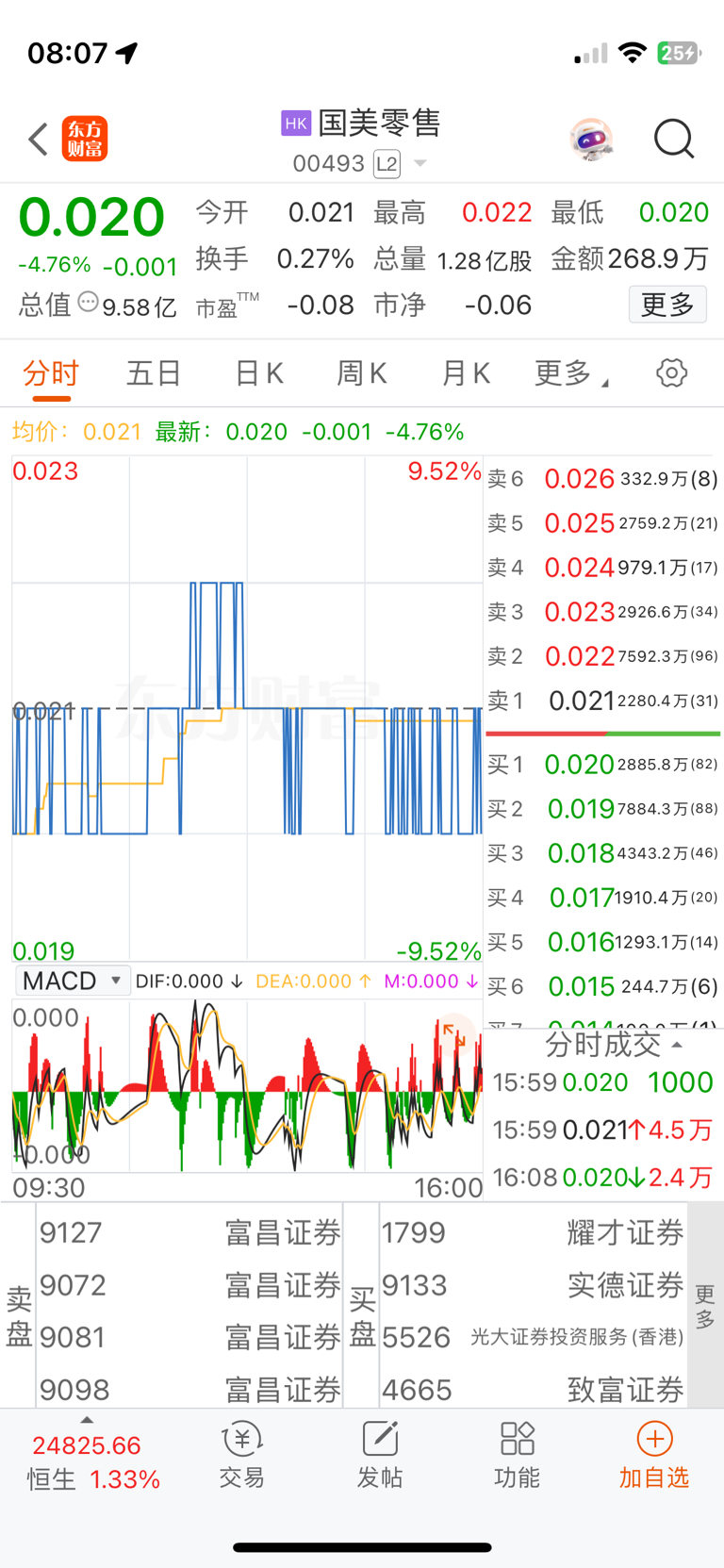The width and height of the screenshot is (724, 1568).
Task: Select 卖4 price 0.024 row
Action: (x=602, y=568)
